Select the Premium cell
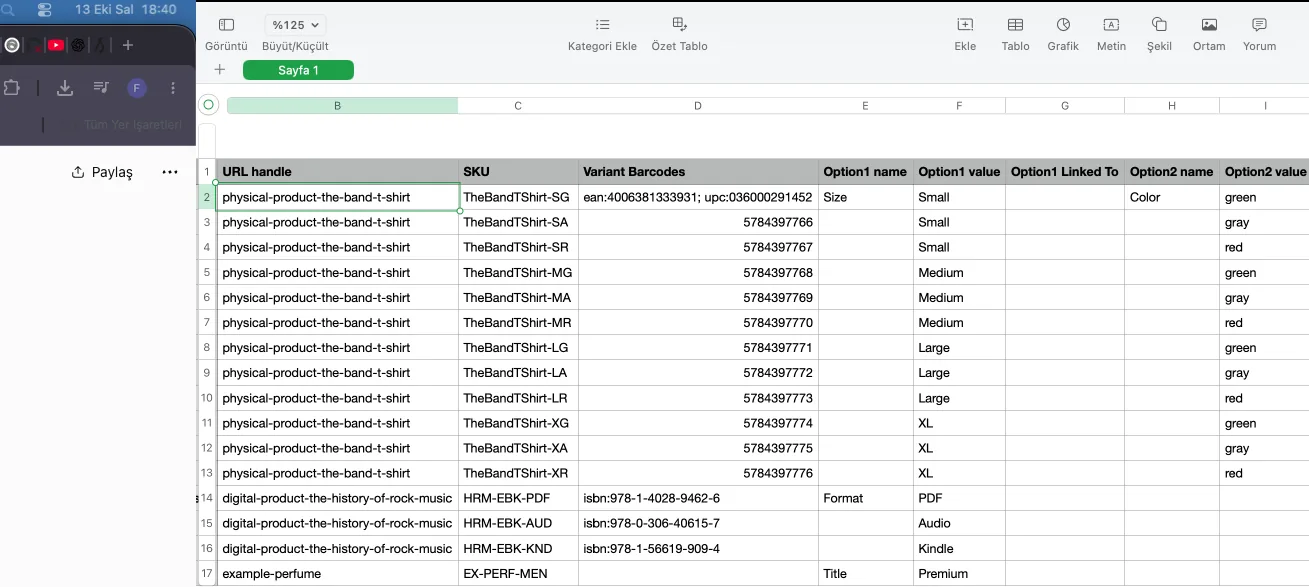Screen dimensions: 1309x587 click(x=959, y=573)
